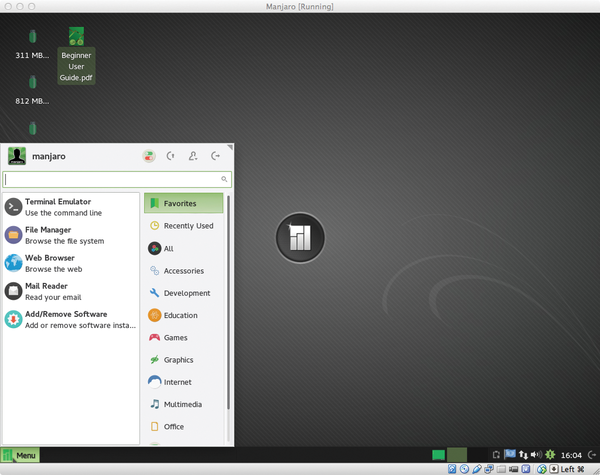Open the Web Browser favorite
Image resolution: width=600 pixels, height=475 pixels.
coord(71,263)
